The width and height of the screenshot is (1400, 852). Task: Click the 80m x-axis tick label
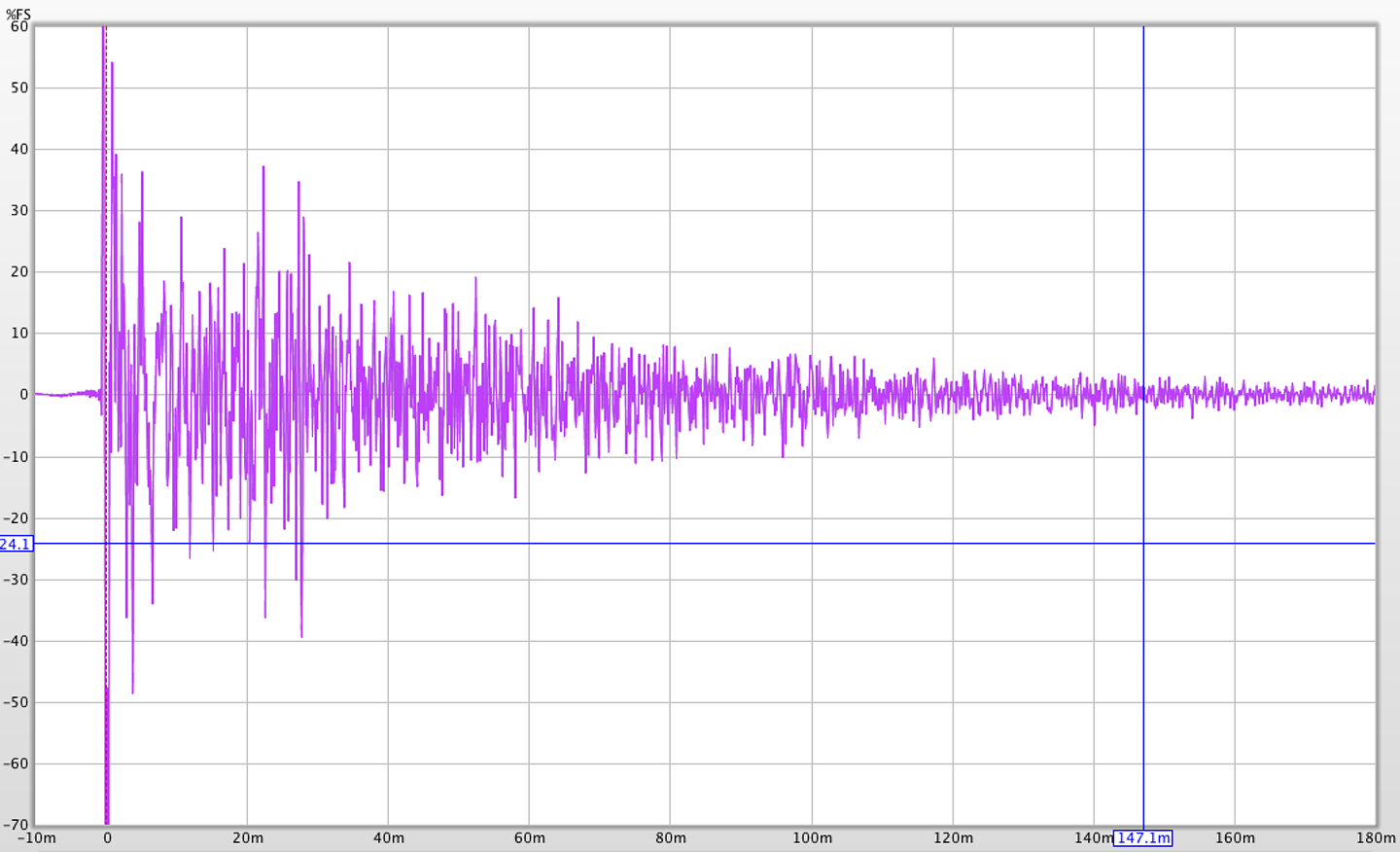[x=670, y=837]
